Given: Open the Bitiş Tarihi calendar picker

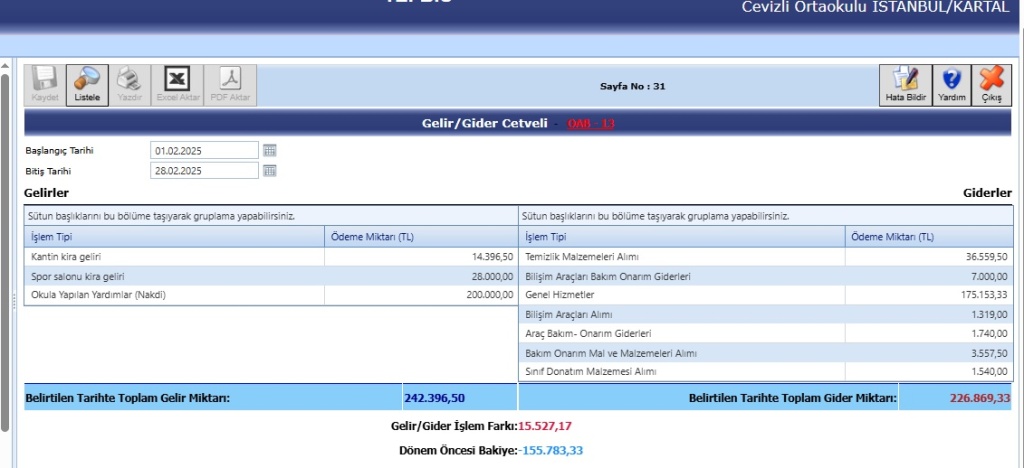Looking at the screenshot, I should [x=269, y=171].
